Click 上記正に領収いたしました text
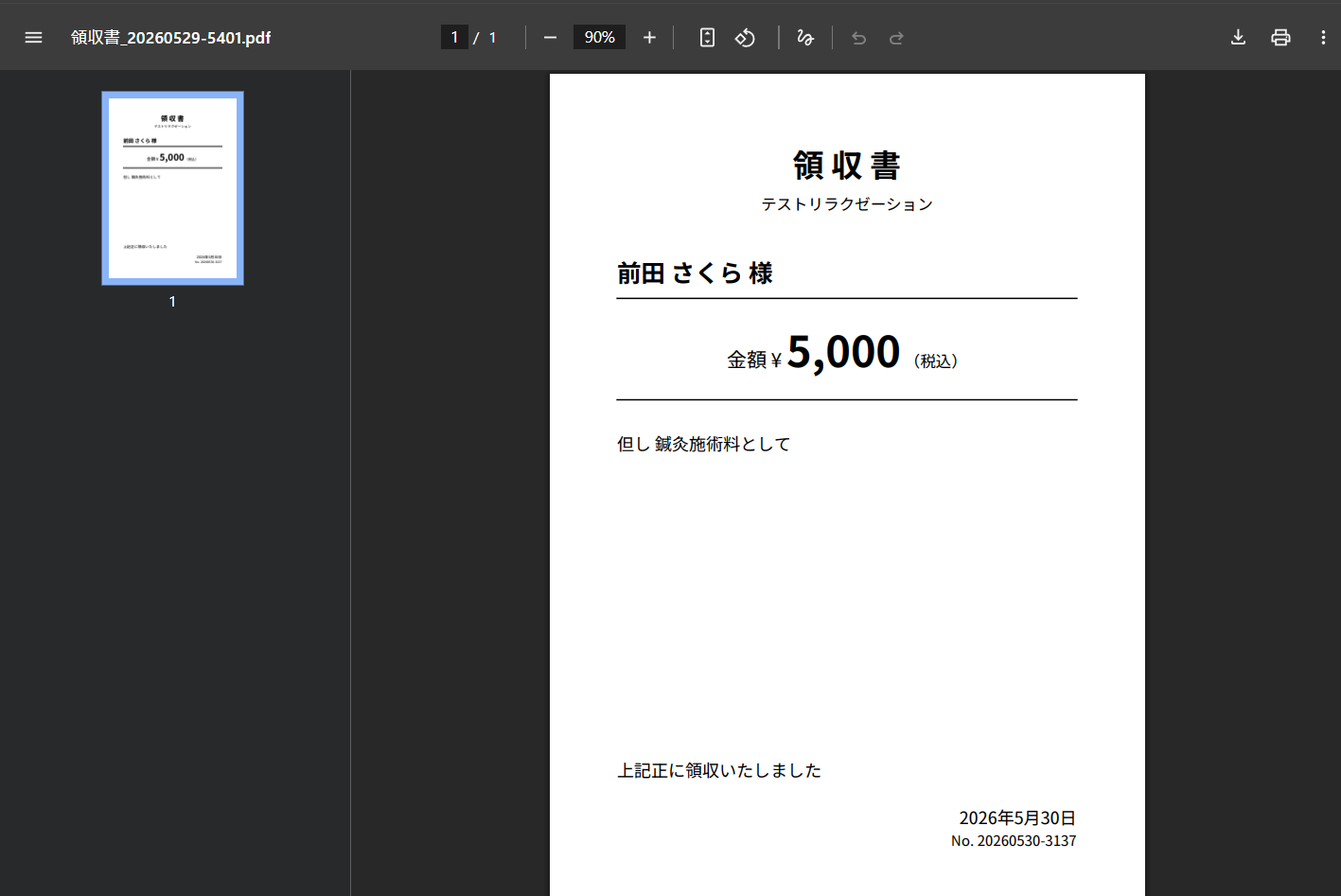 (x=719, y=770)
